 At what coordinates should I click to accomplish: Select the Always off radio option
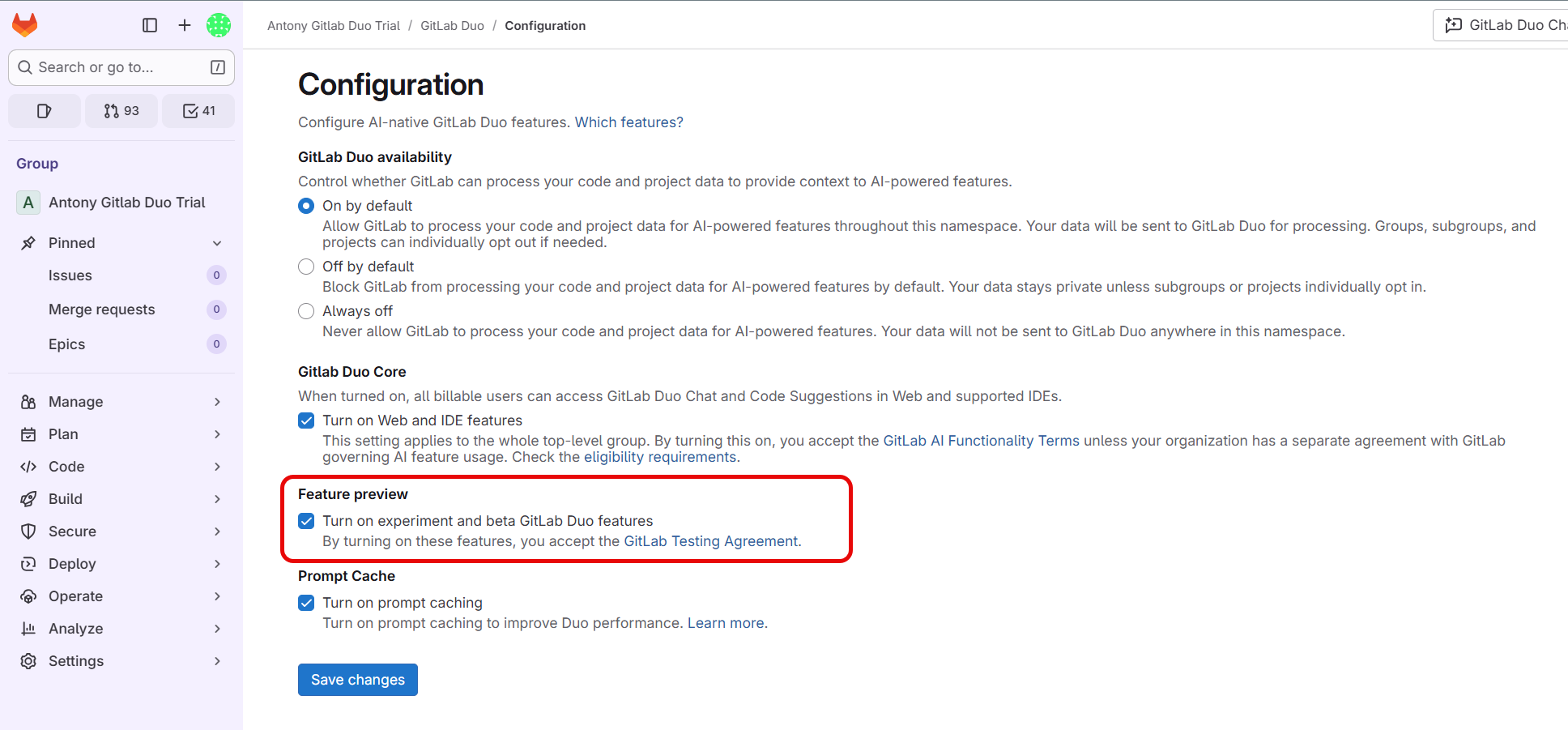[306, 311]
